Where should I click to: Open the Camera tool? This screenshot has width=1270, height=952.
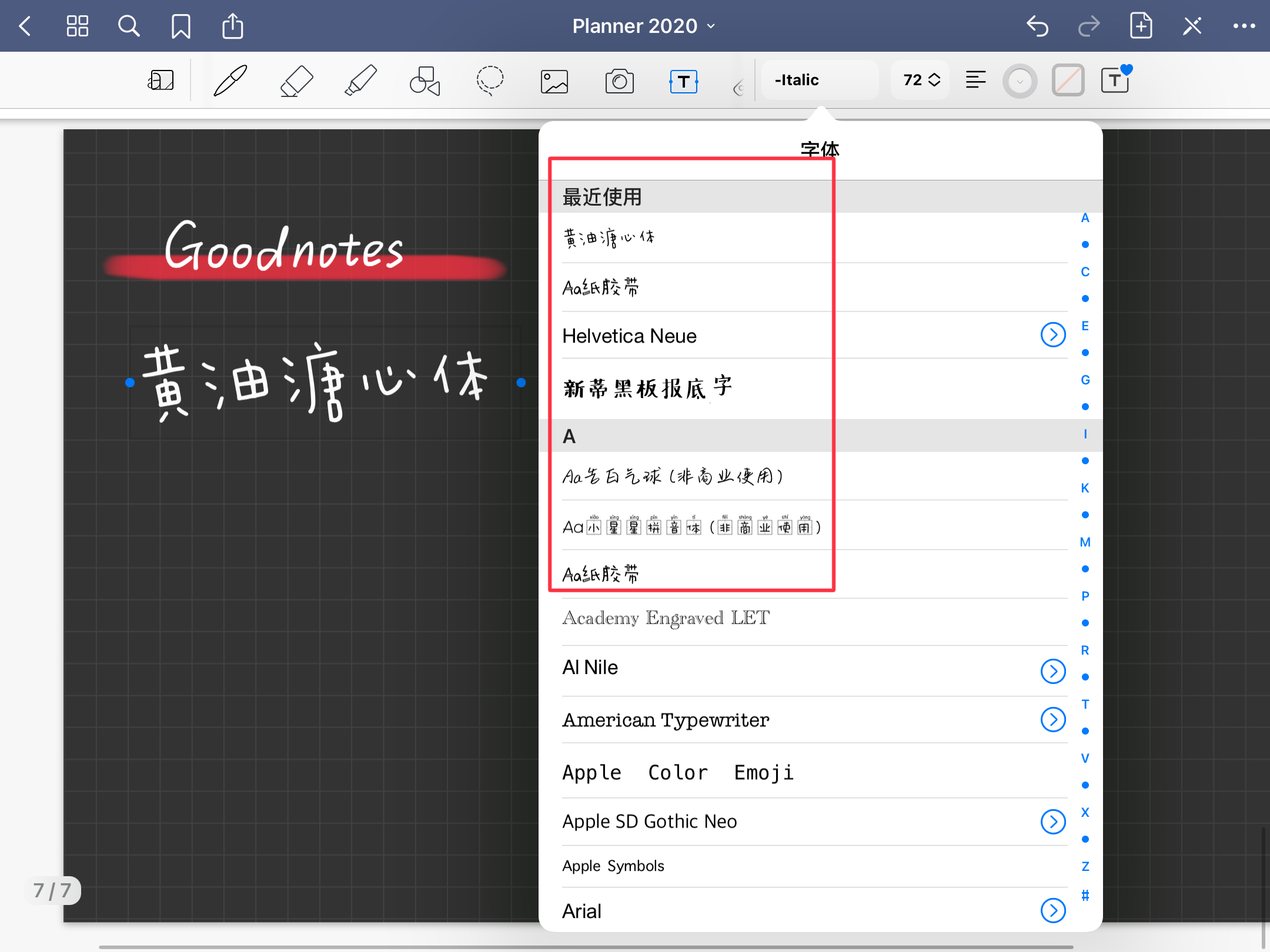click(619, 81)
